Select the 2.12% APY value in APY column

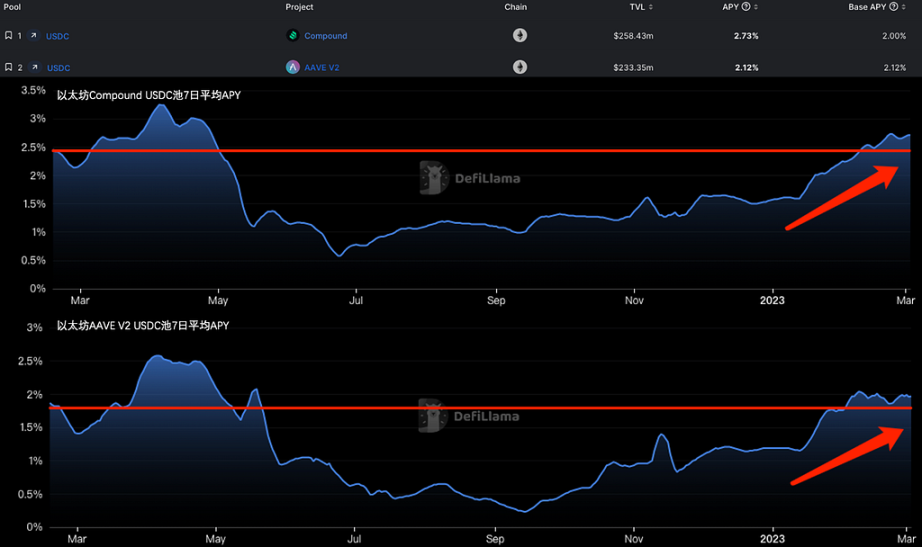click(747, 68)
